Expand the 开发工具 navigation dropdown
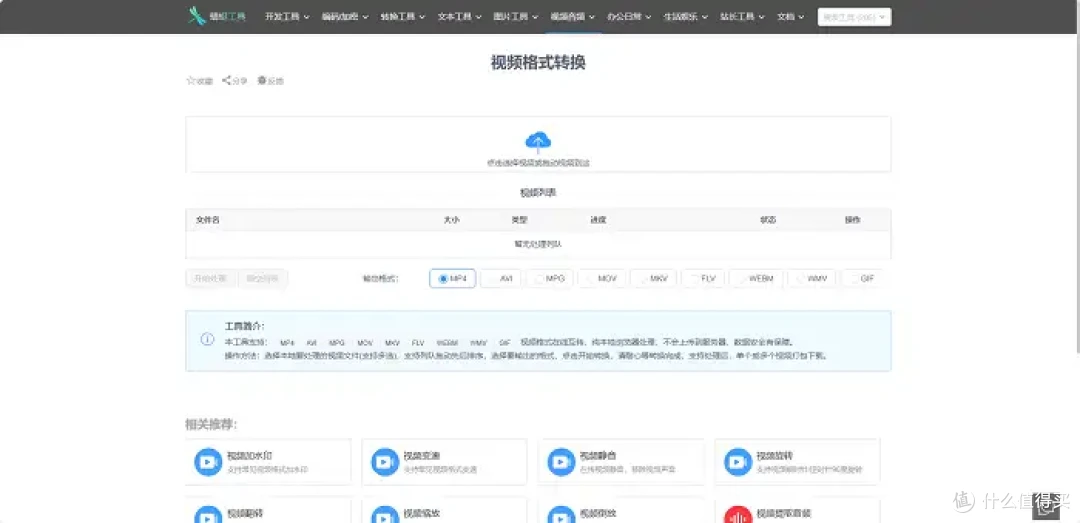 287,17
